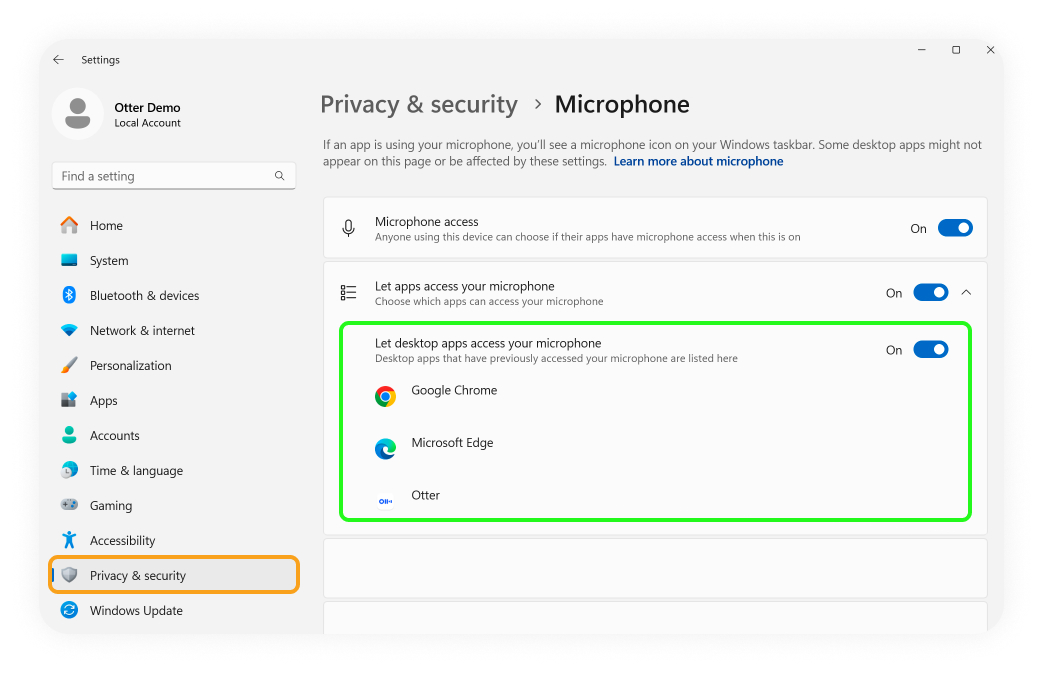The height and width of the screenshot is (673, 1043).
Task: Click the search magnifier icon in Find a setting
Action: coord(280,176)
